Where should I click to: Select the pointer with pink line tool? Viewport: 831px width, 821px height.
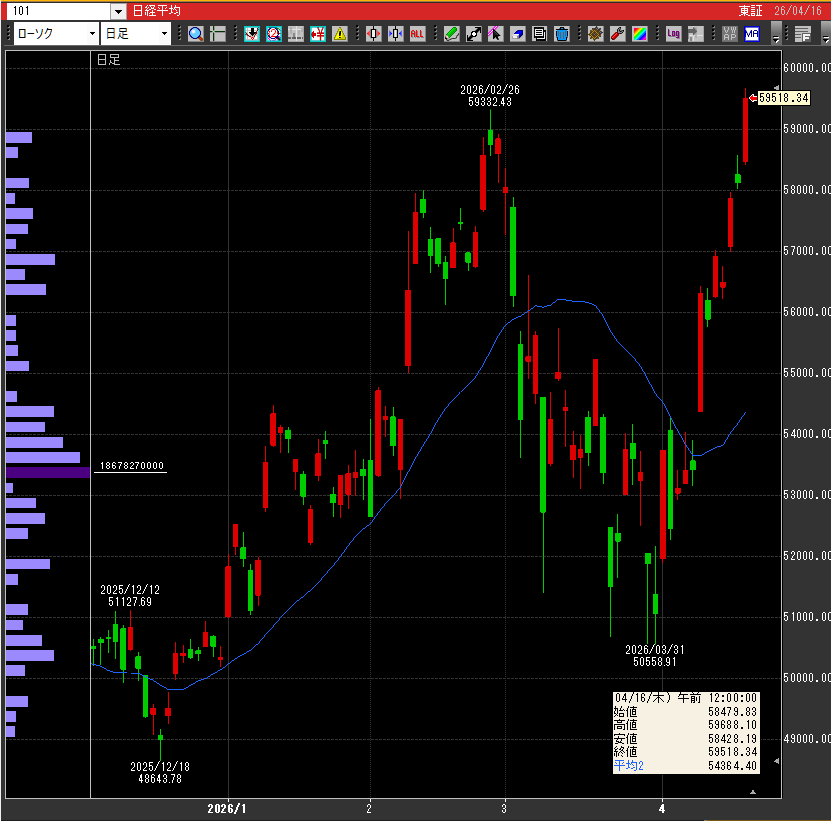[x=496, y=34]
